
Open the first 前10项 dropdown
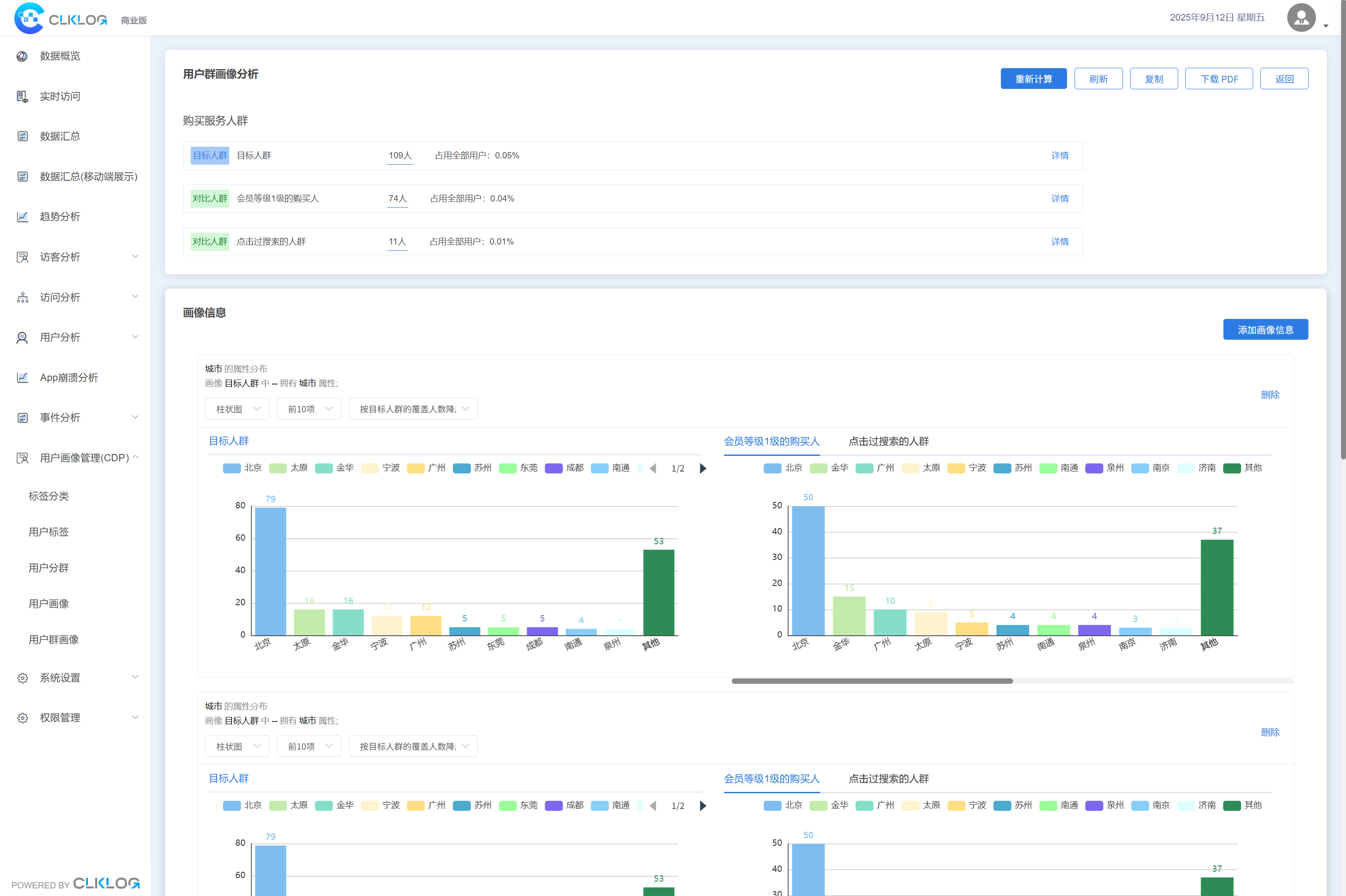[309, 409]
